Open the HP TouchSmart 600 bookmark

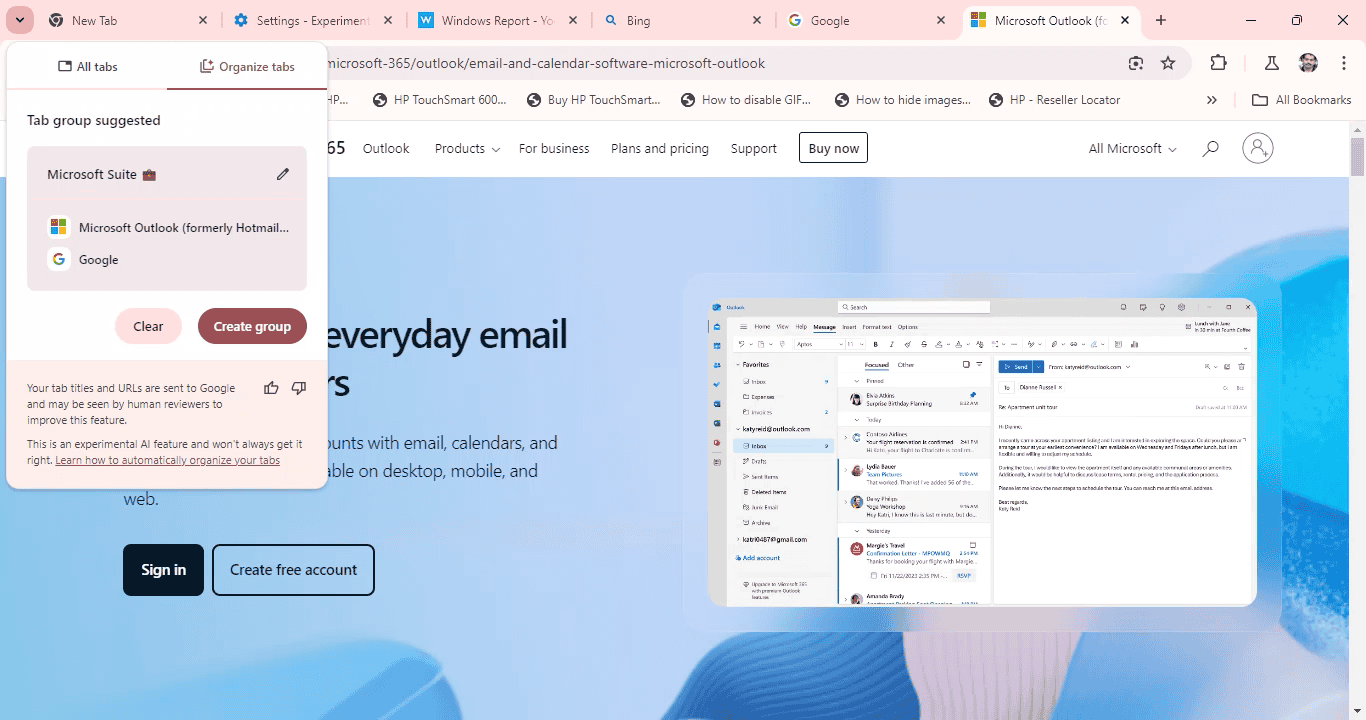(x=440, y=100)
